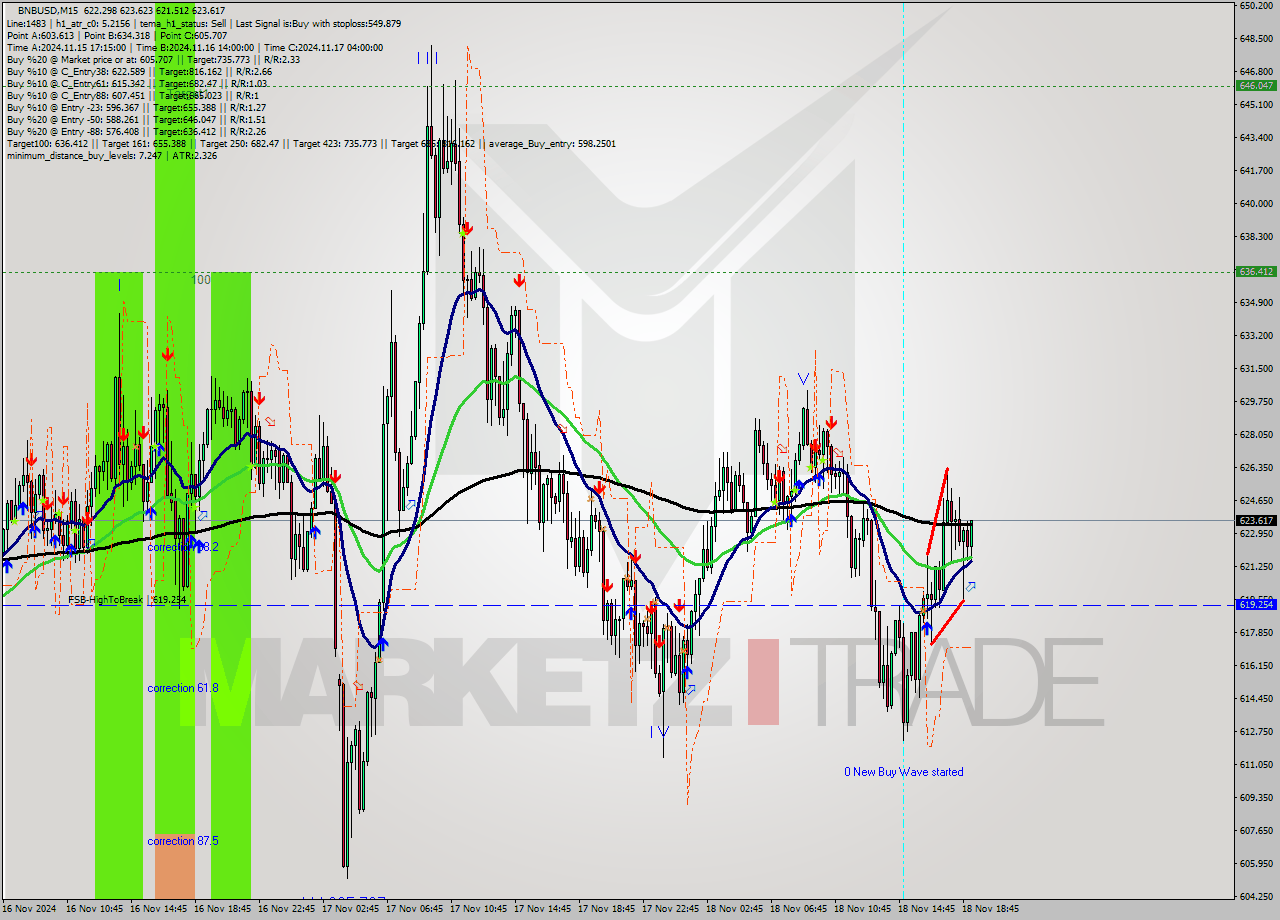Click the 616.150 price axis label
This screenshot has height=920, width=1280.
1256,666
